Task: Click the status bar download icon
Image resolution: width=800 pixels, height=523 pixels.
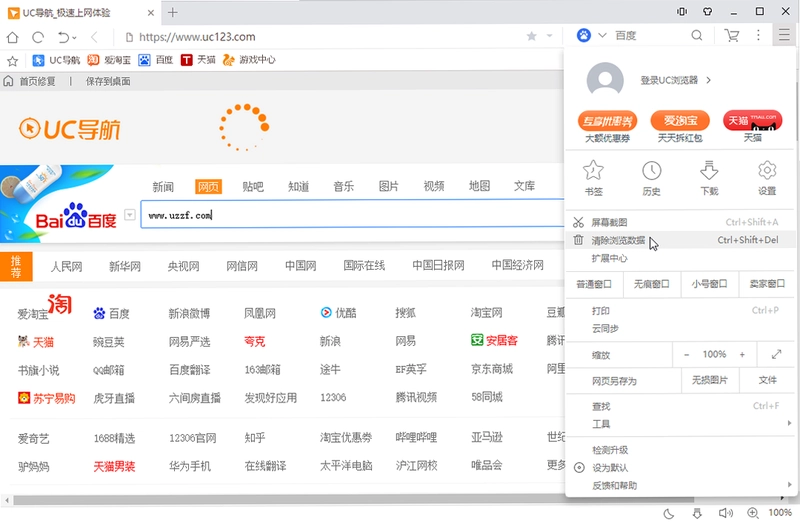Action: [697, 513]
